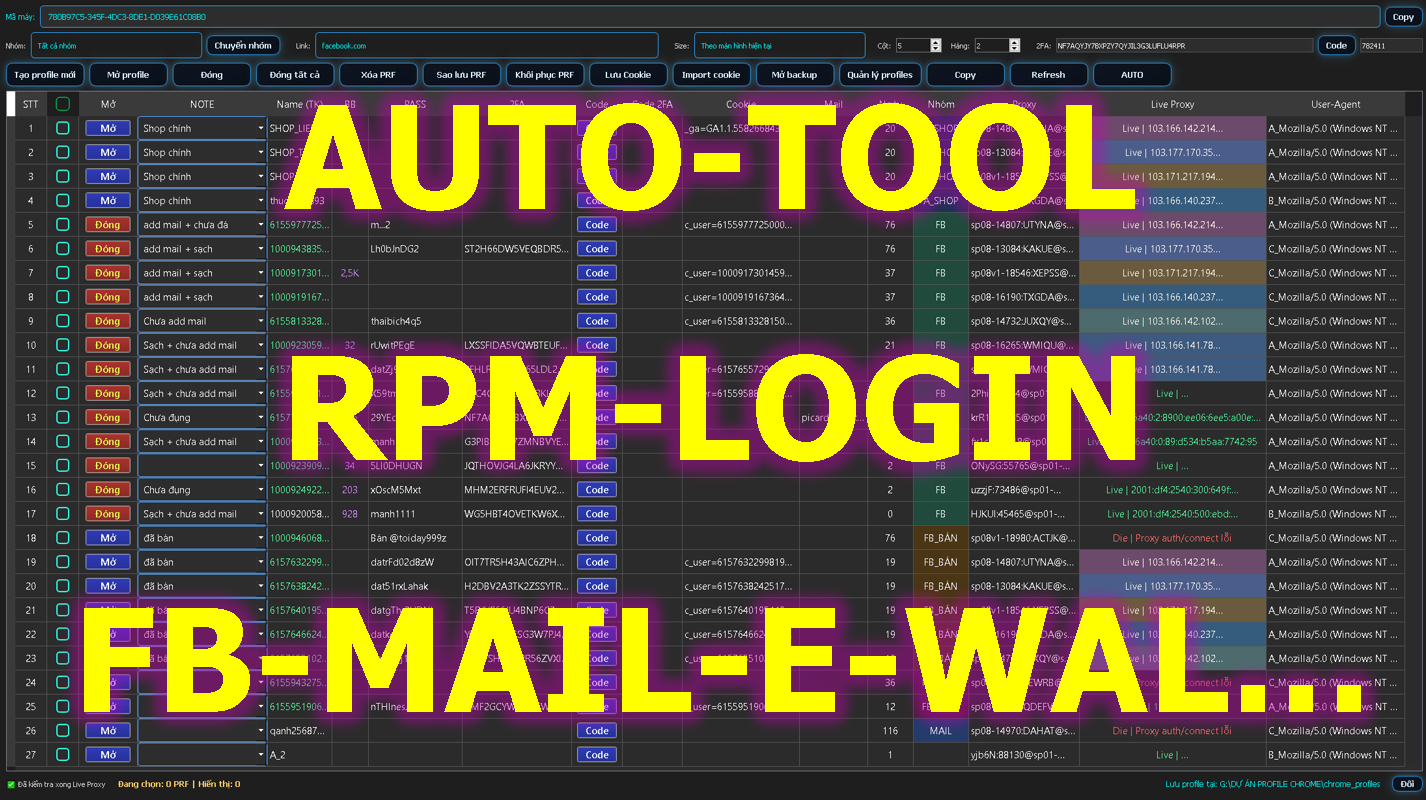This screenshot has height=800, width=1426.
Task: Select the checkbox for row 9
Action: pos(63,321)
